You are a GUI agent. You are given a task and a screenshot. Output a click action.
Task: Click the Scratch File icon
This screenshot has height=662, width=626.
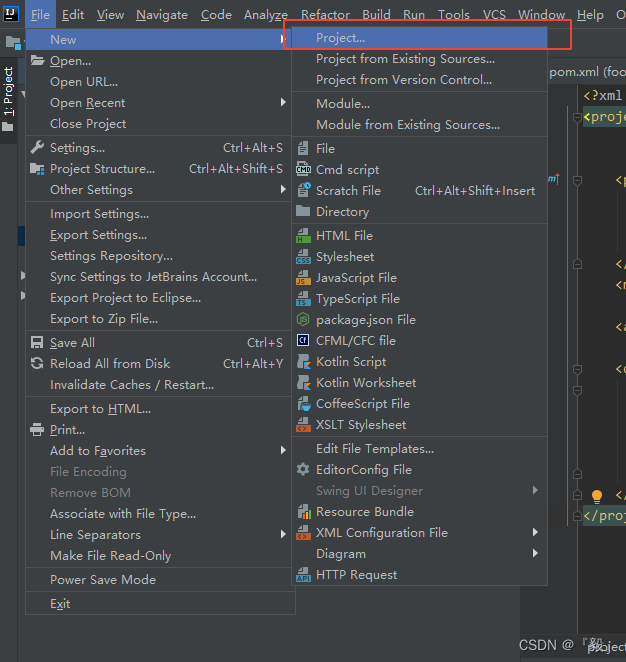[304, 190]
